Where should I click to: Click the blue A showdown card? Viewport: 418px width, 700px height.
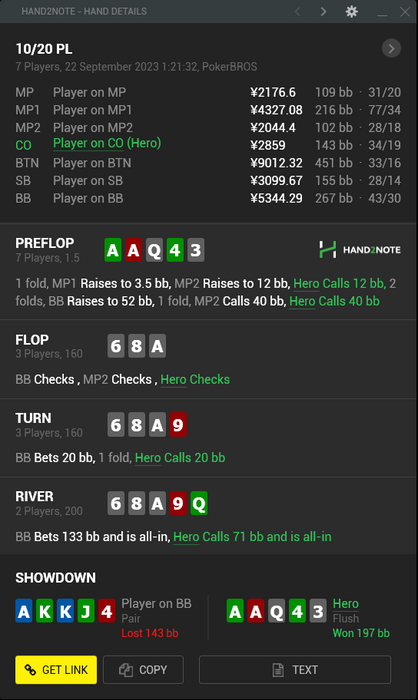(x=24, y=611)
